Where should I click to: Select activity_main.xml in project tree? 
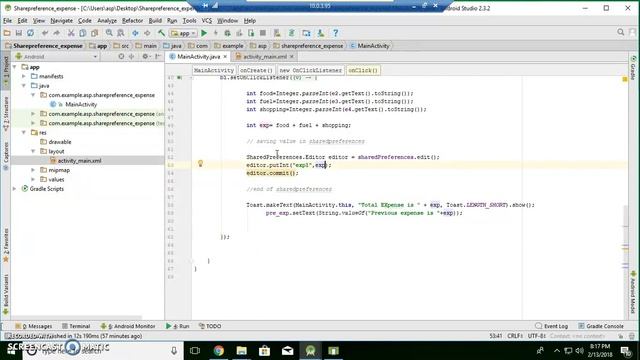79,161
